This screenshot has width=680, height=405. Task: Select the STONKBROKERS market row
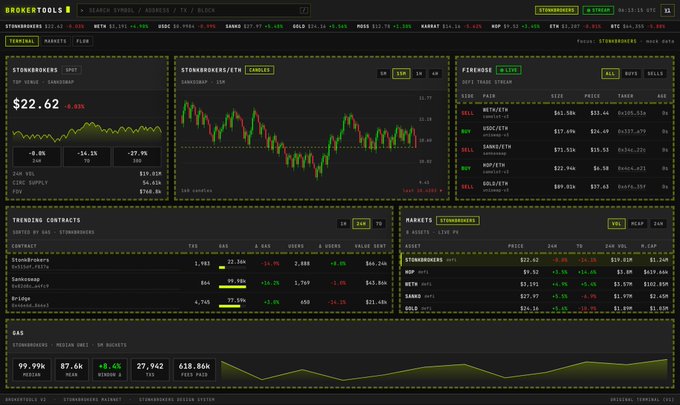(x=536, y=260)
